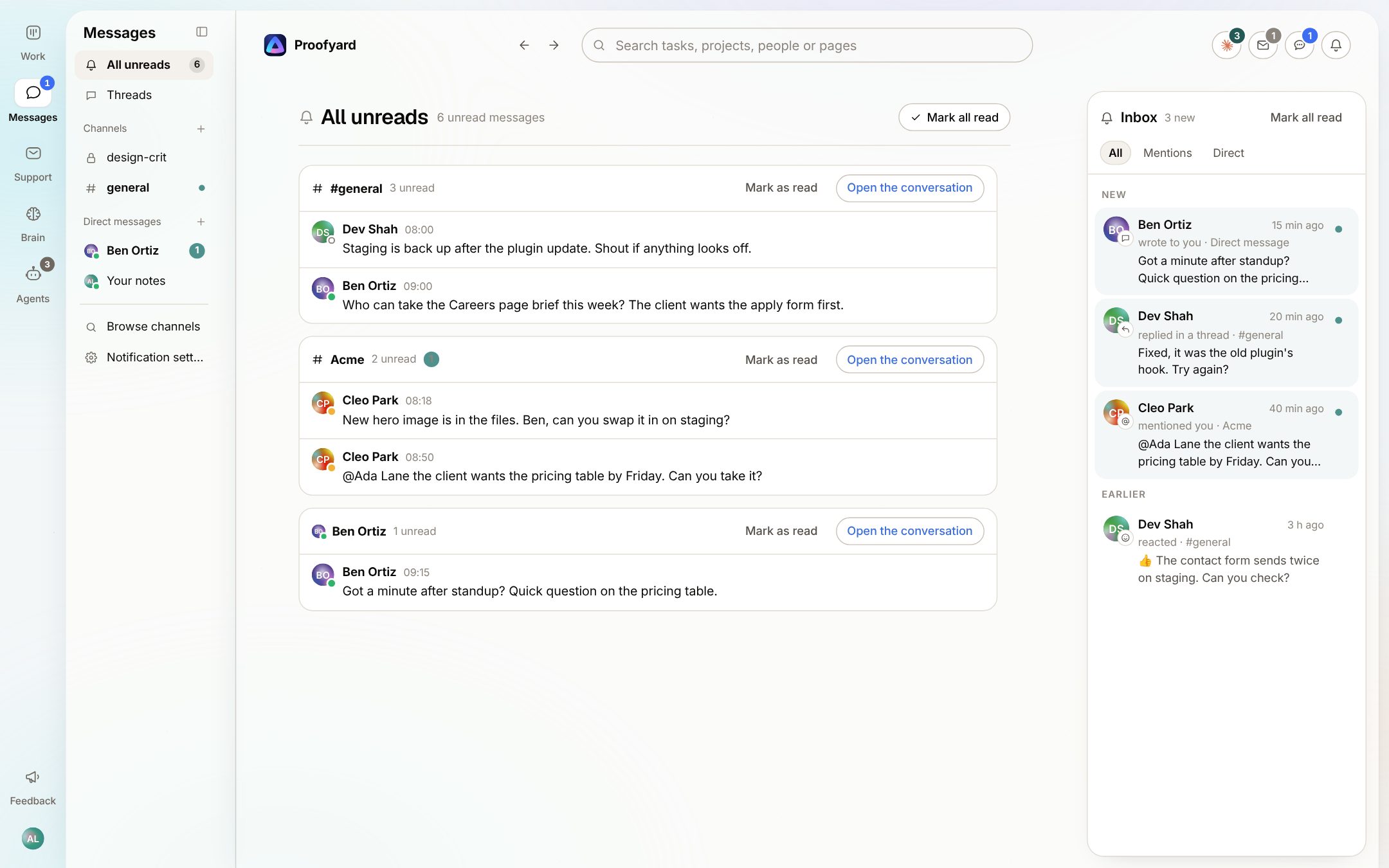Open the Support section icon
This screenshot has height=868, width=1389.
(33, 153)
